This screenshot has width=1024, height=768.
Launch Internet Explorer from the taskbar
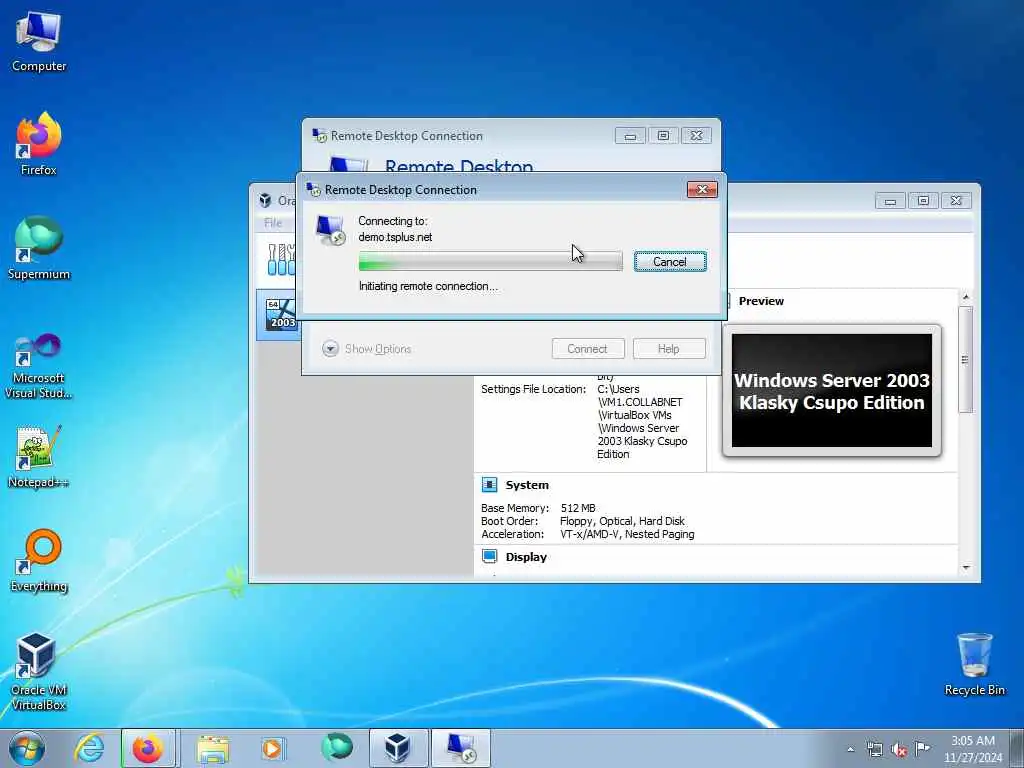pyautogui.click(x=88, y=748)
